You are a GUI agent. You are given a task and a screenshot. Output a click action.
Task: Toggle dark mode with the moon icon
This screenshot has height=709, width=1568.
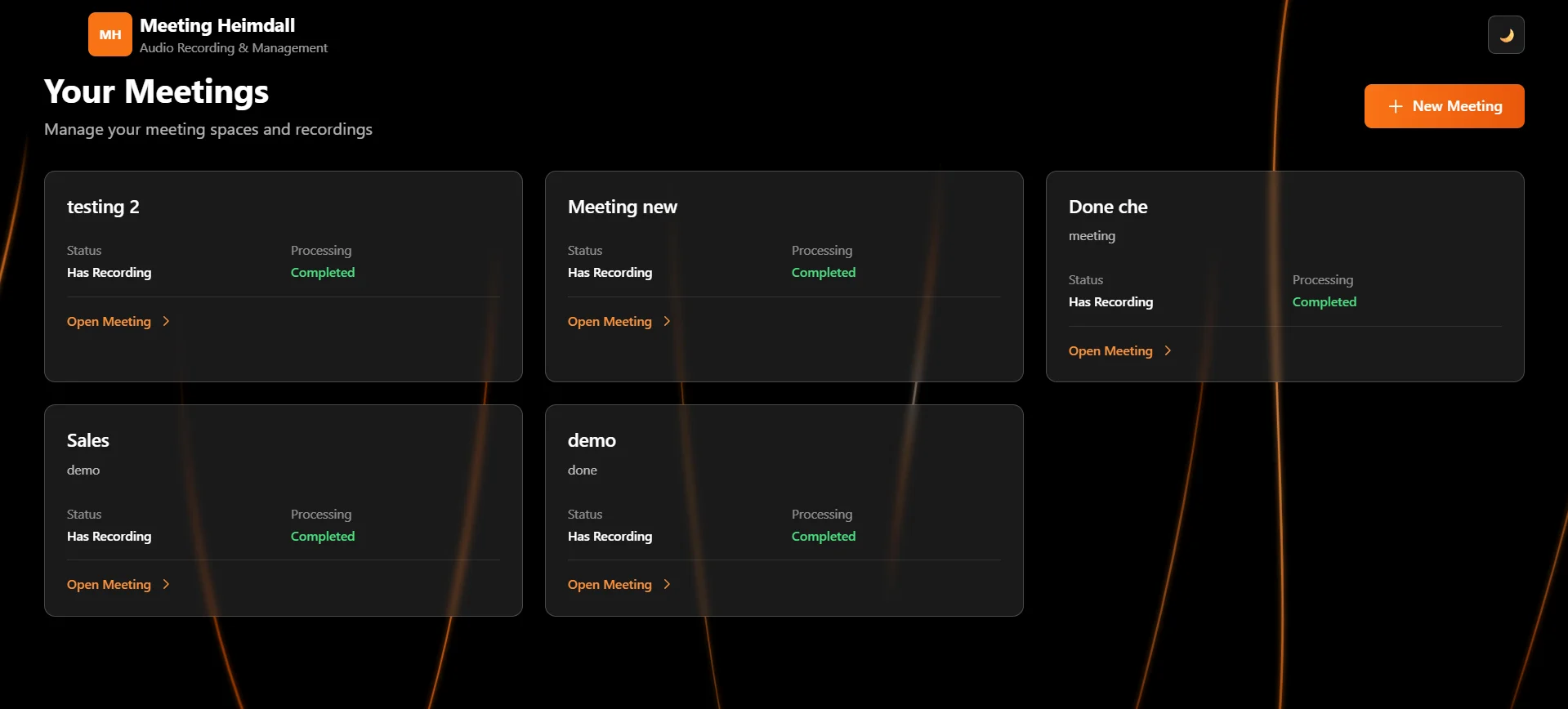(x=1505, y=35)
